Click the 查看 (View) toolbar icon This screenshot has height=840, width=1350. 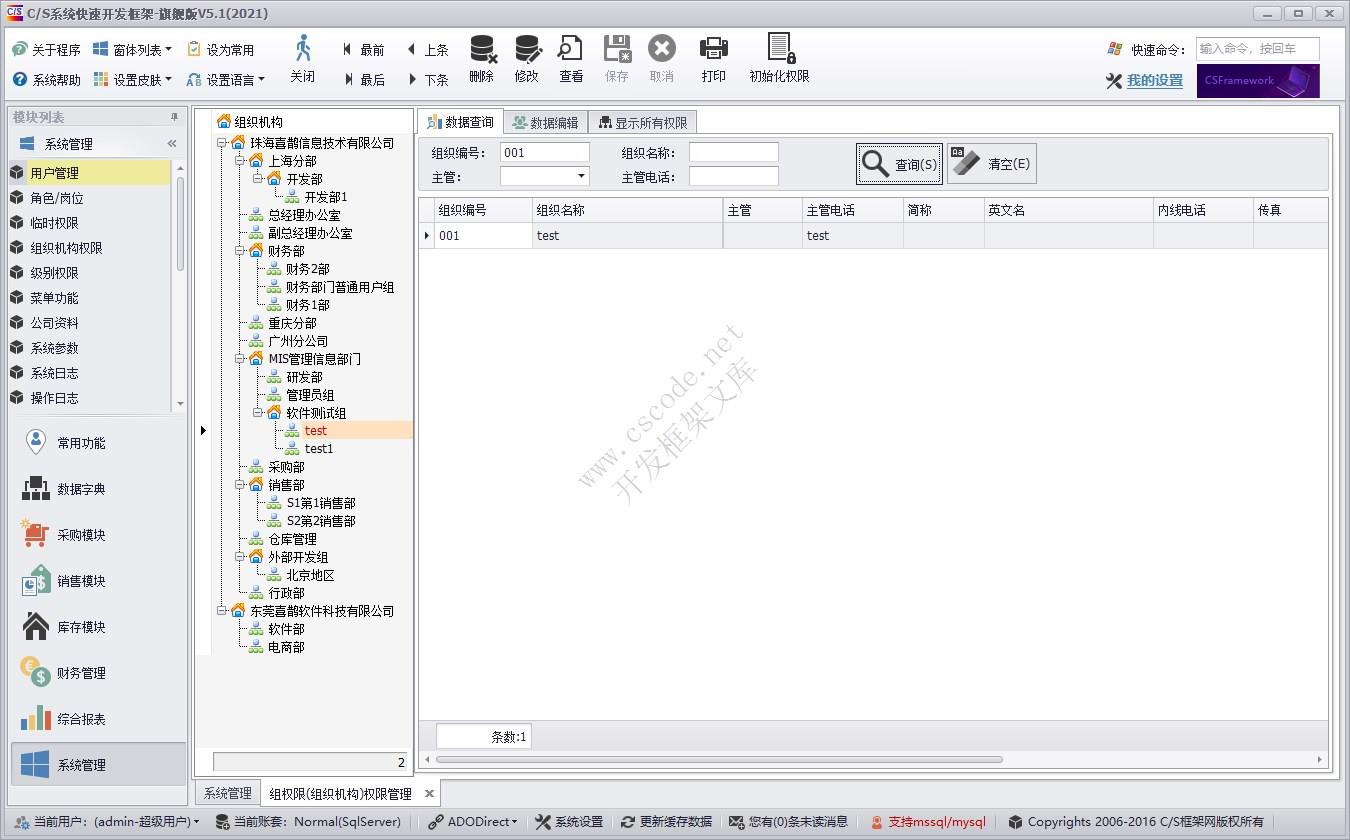pyautogui.click(x=570, y=58)
